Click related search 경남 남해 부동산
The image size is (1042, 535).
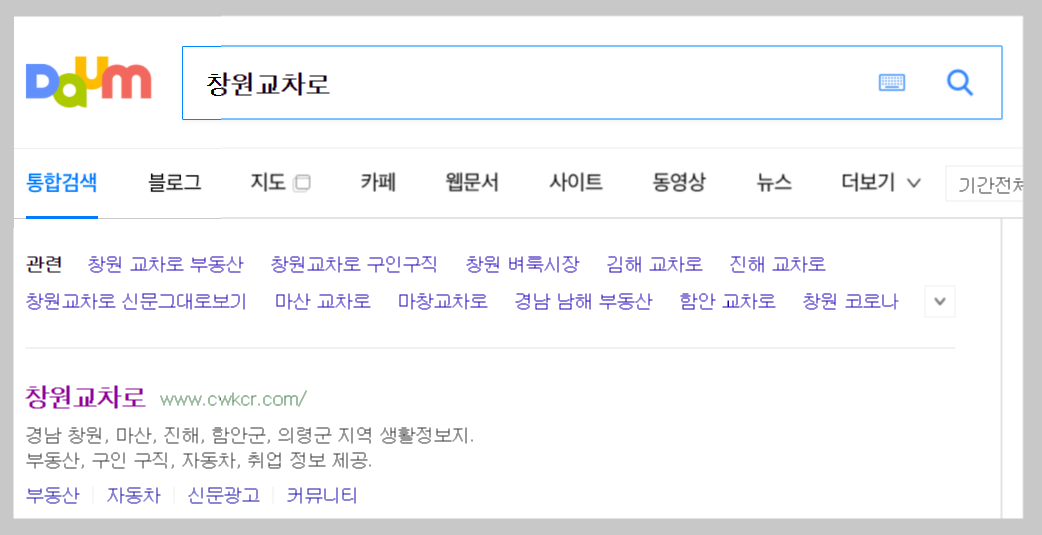click(x=583, y=302)
